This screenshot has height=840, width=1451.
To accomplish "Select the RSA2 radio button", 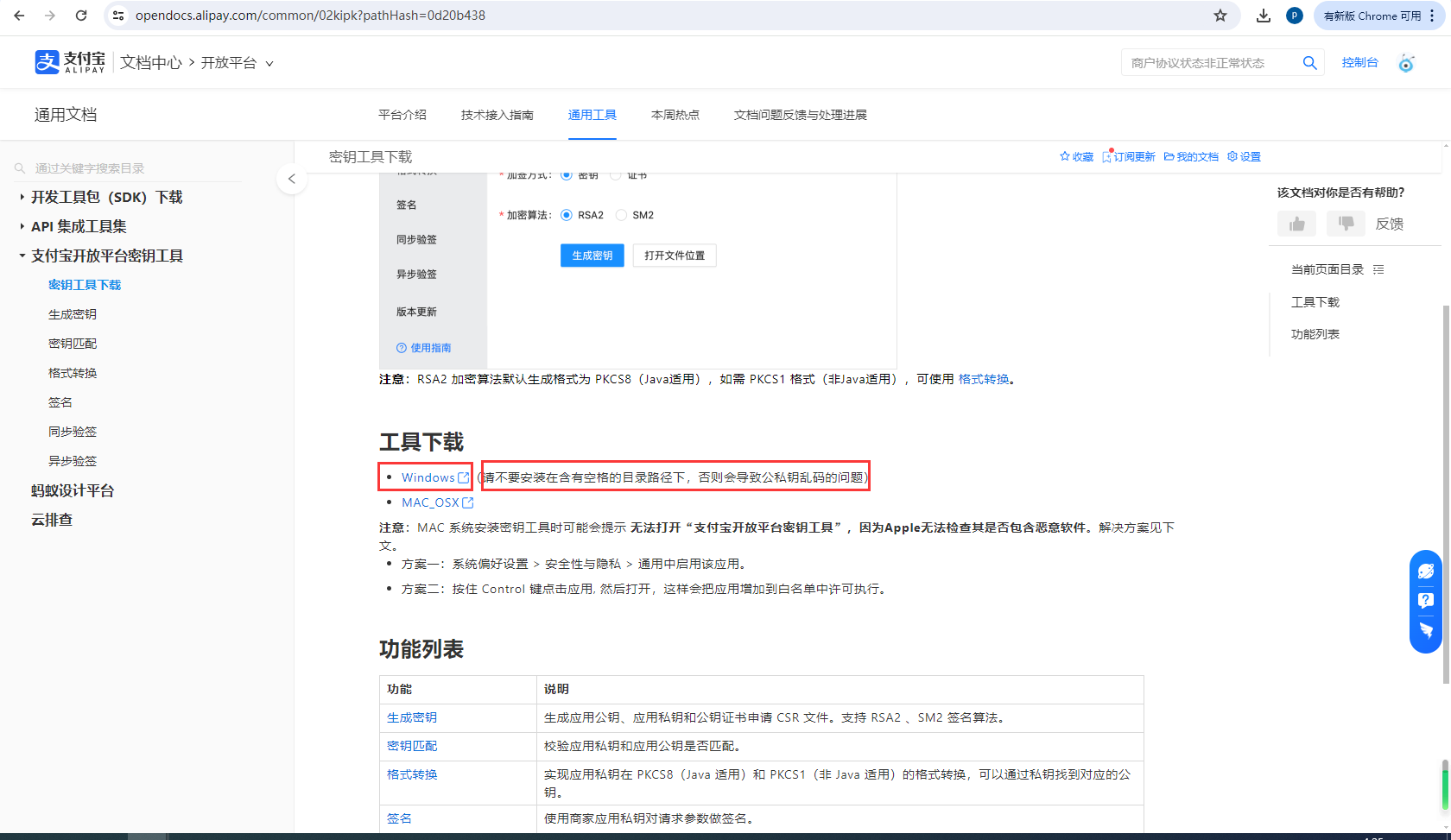I will click(567, 215).
